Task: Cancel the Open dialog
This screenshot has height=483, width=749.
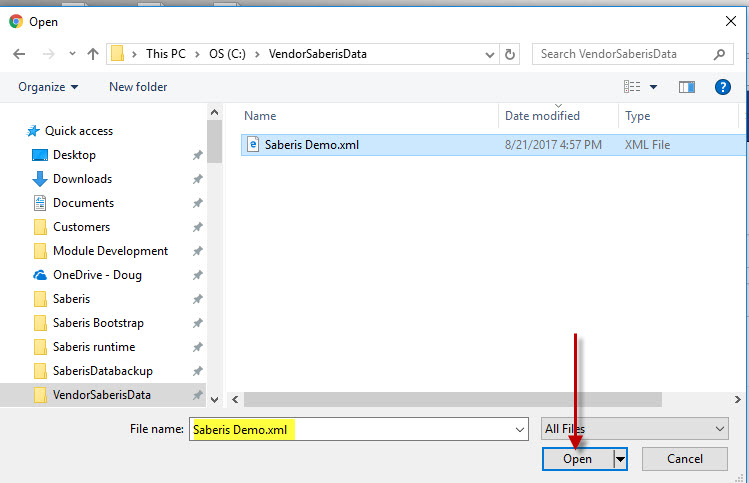Action: 685,459
